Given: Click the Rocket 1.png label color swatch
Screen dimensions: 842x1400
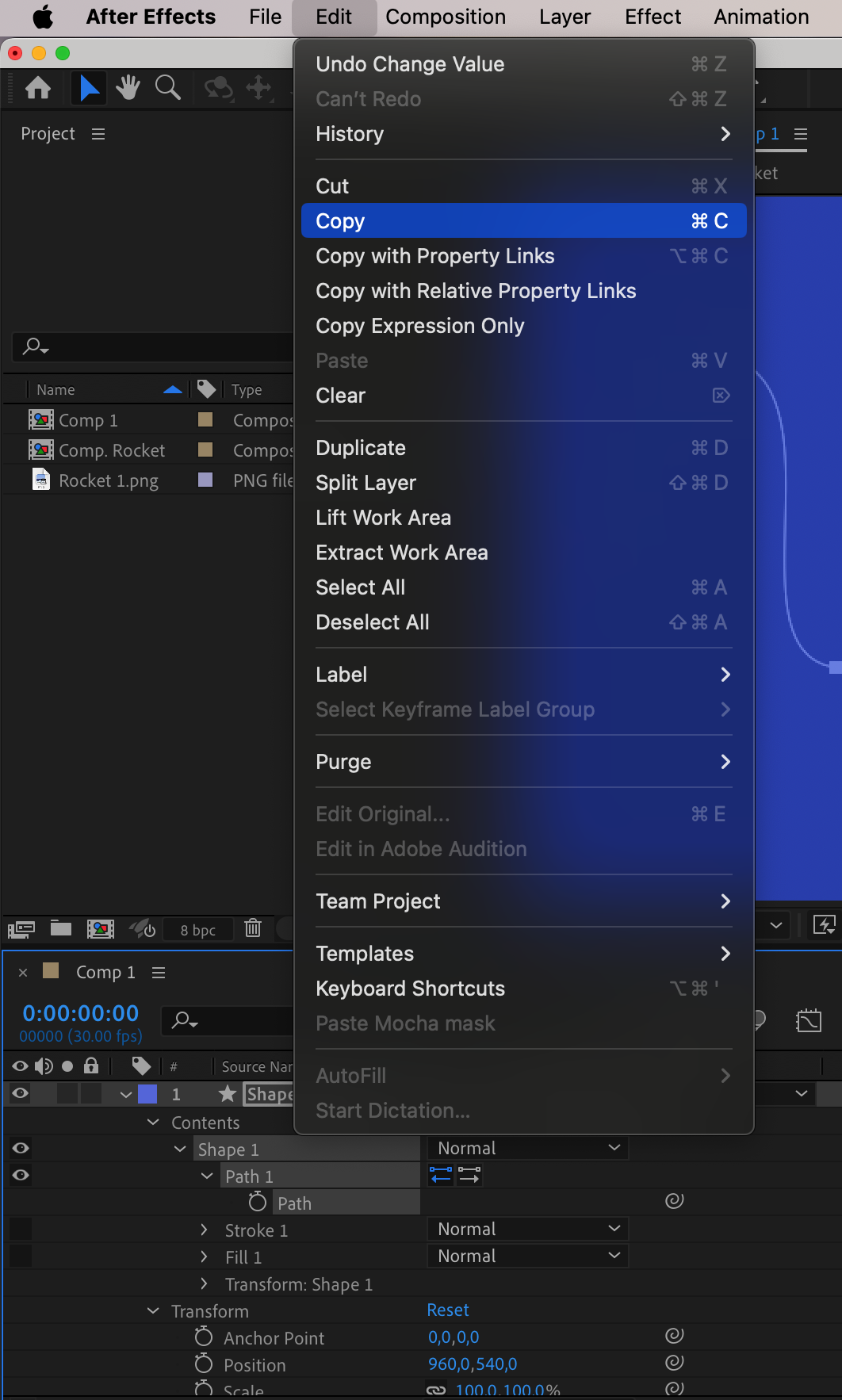Looking at the screenshot, I should (x=205, y=479).
